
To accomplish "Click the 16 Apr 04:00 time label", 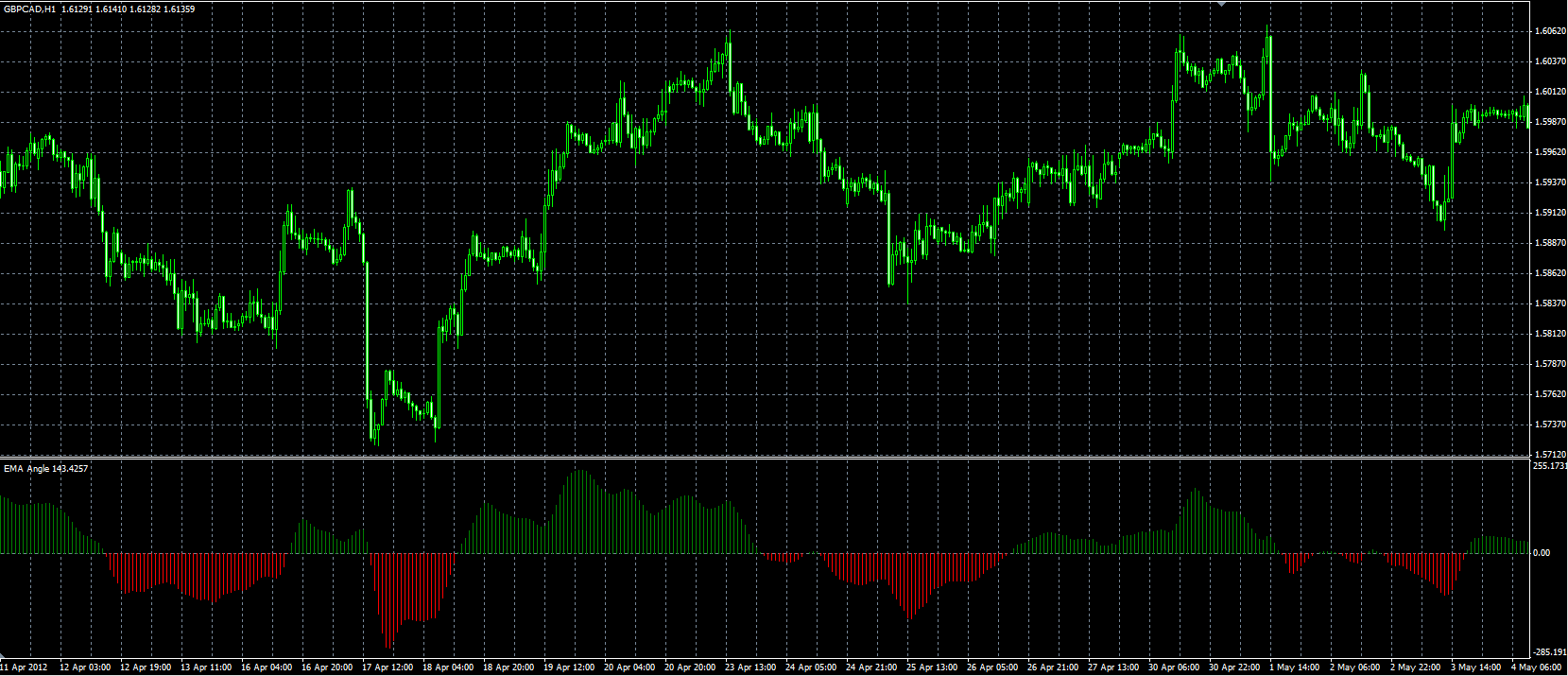I will point(267,667).
